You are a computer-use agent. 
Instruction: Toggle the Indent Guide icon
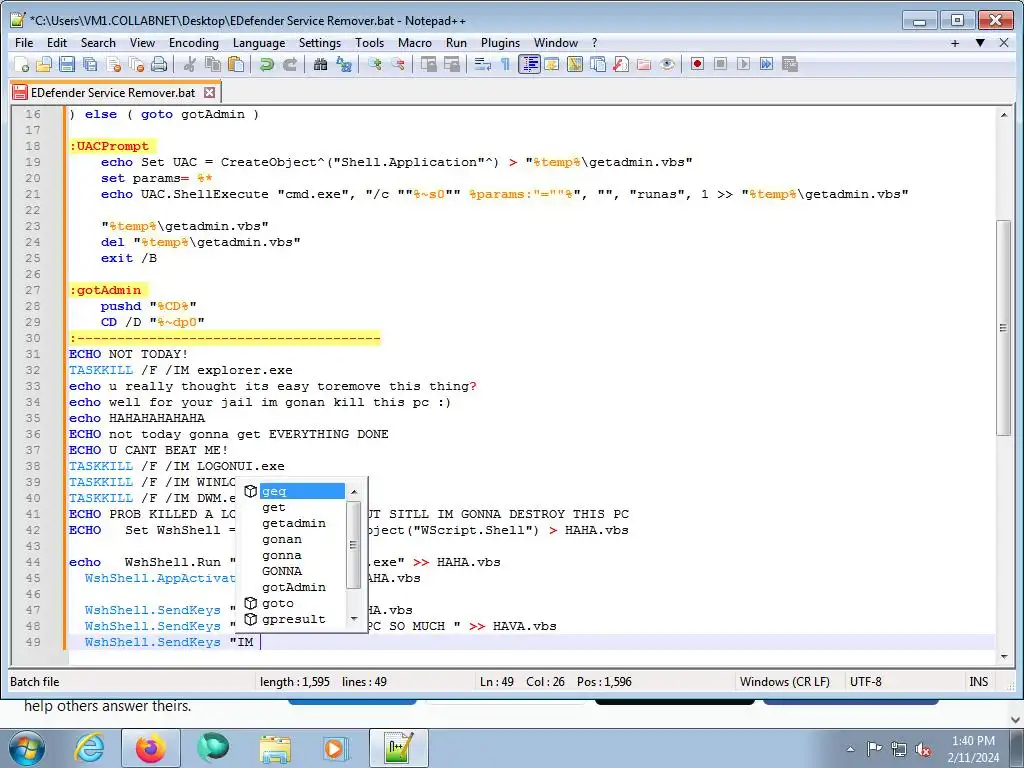coord(529,64)
